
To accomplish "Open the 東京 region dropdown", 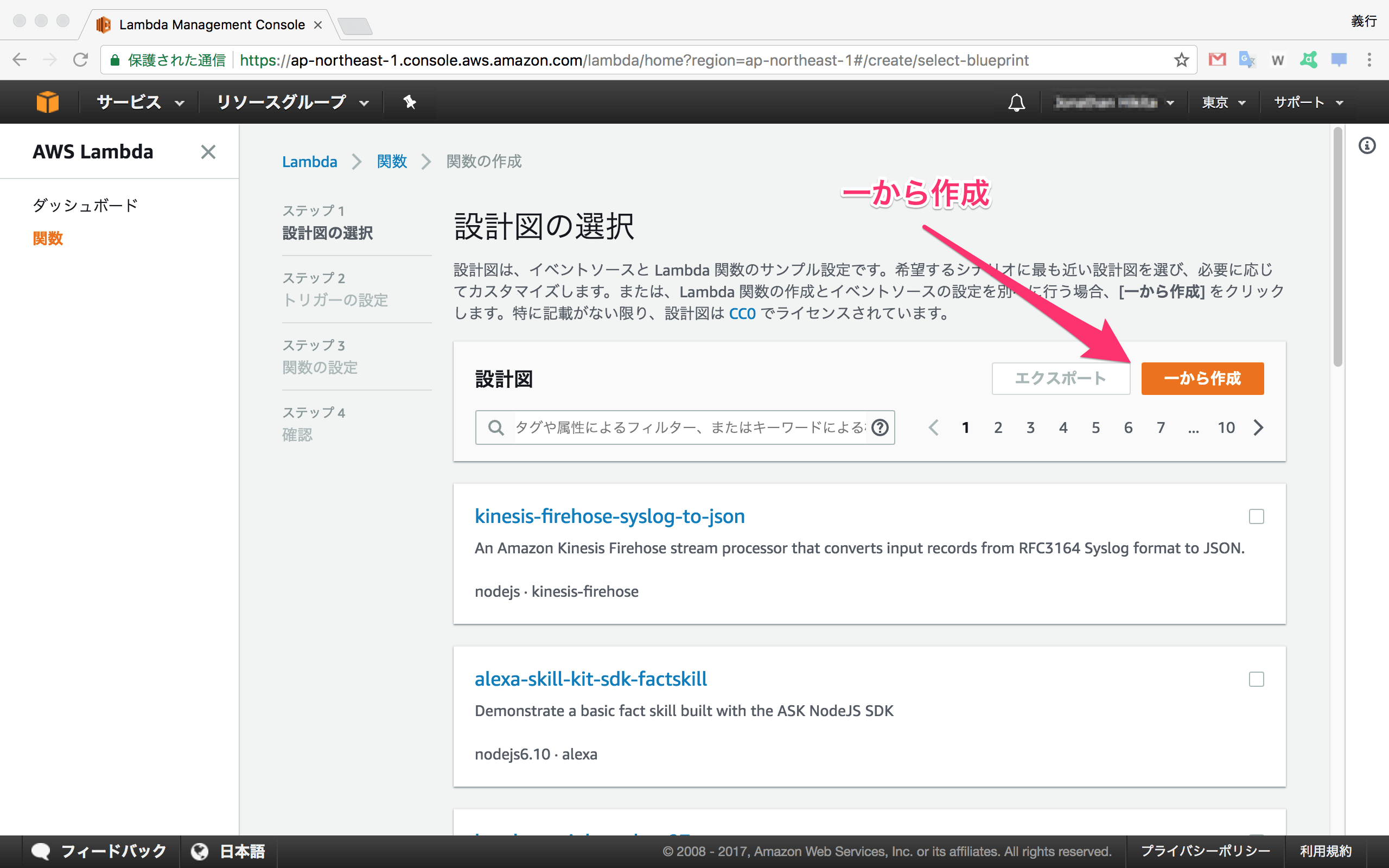I will point(1223,102).
